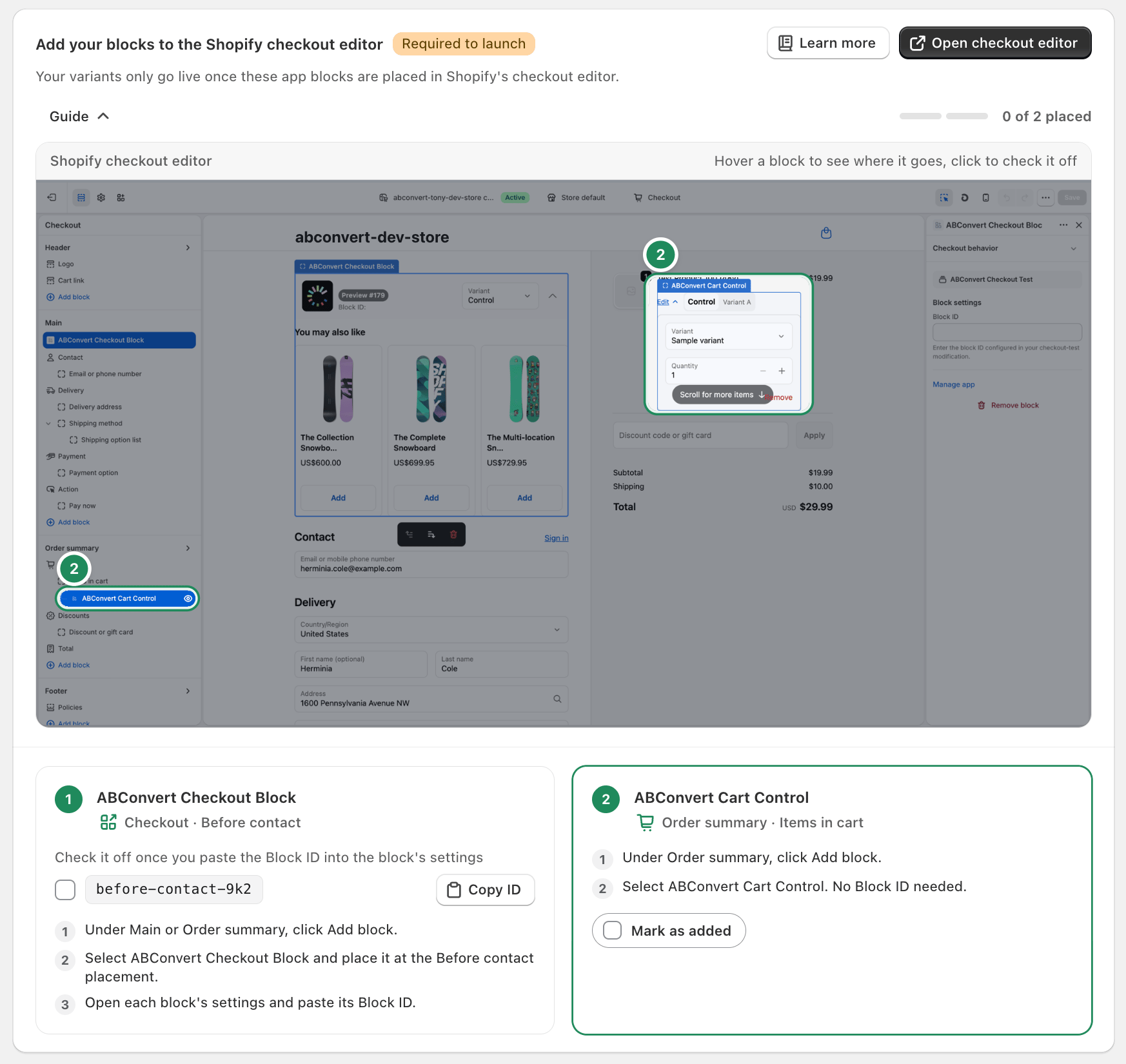The height and width of the screenshot is (1064, 1126).
Task: Click the Store default selector in top bar
Action: (x=577, y=198)
